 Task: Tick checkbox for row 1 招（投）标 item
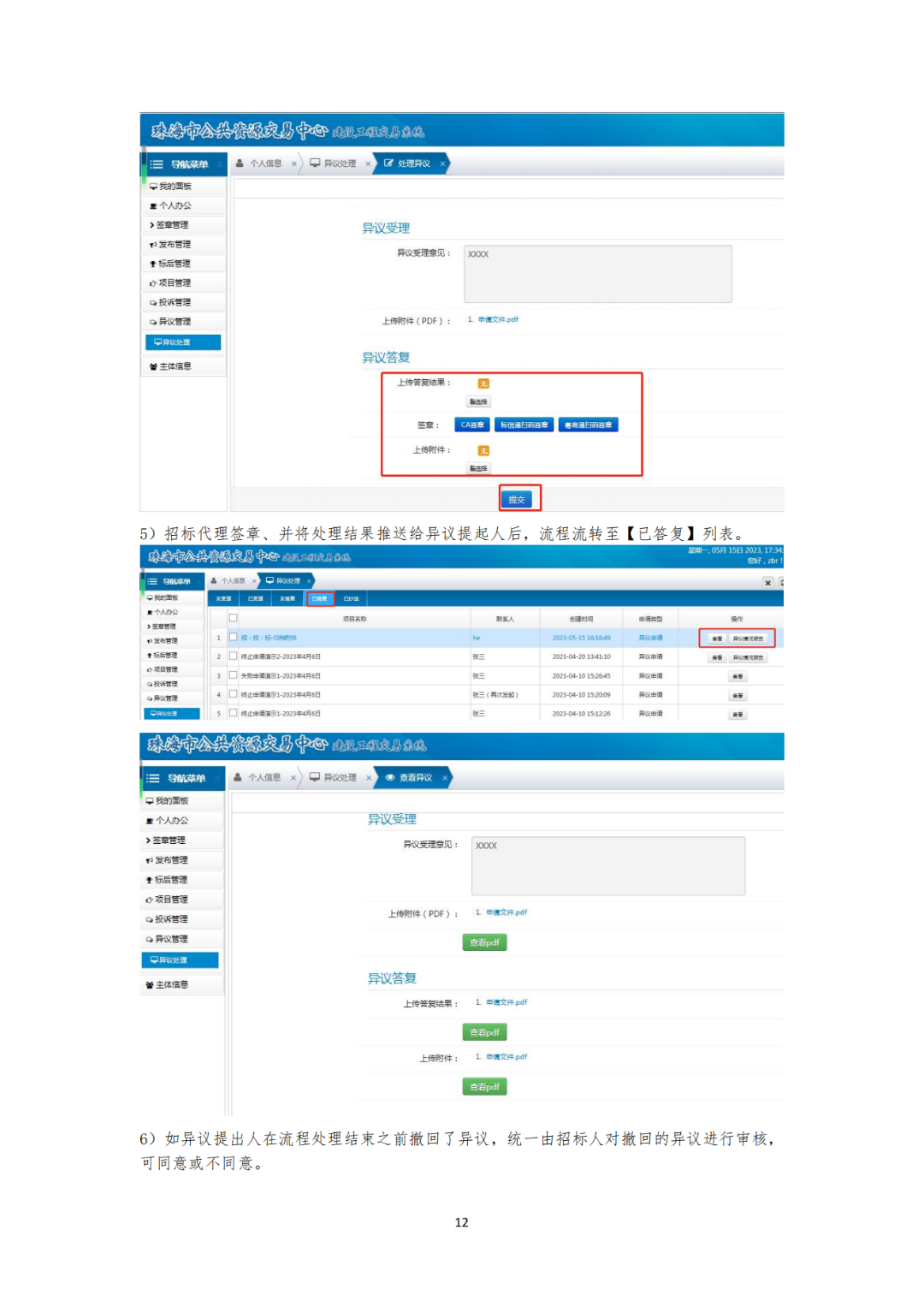click(x=233, y=637)
